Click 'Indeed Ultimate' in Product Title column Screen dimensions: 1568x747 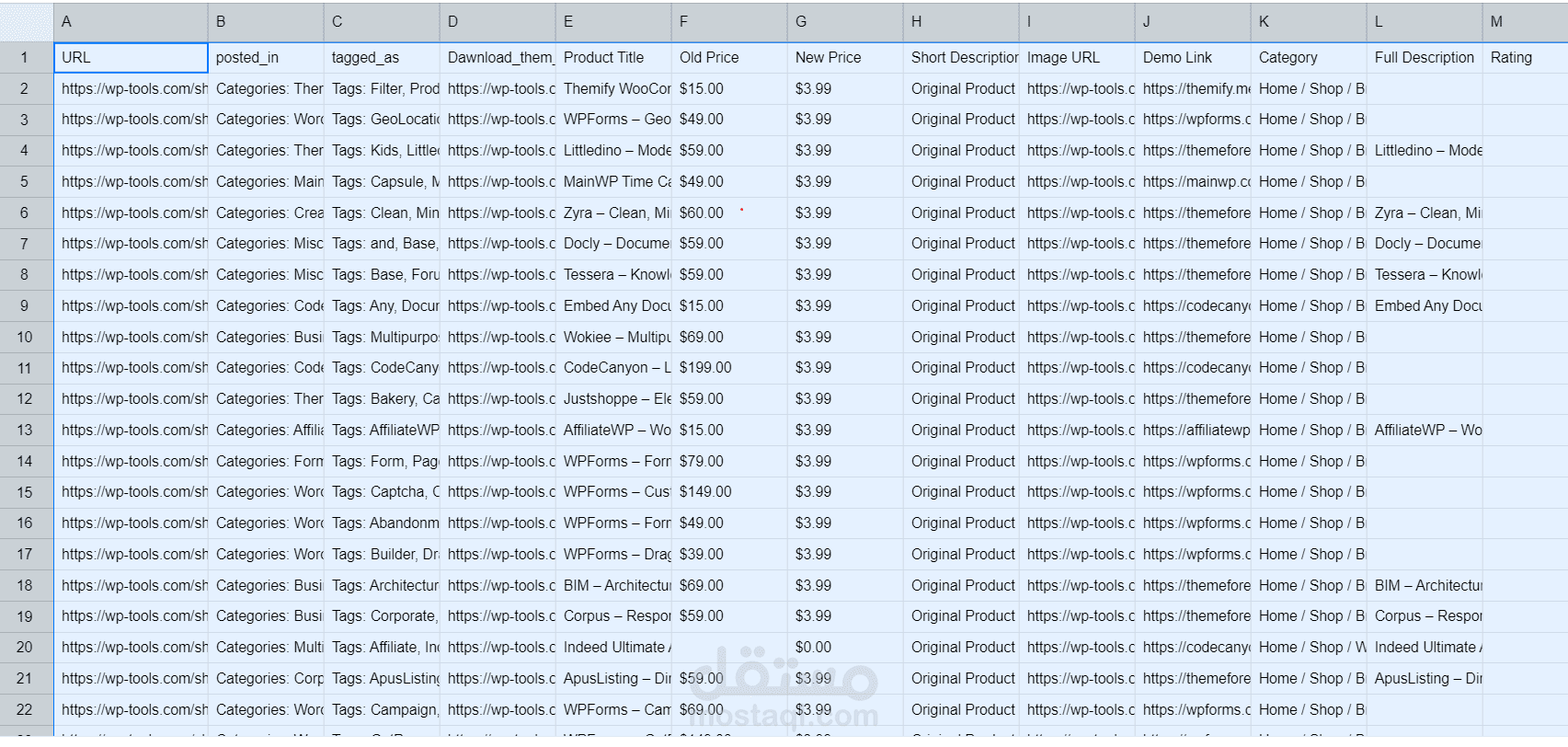point(613,648)
